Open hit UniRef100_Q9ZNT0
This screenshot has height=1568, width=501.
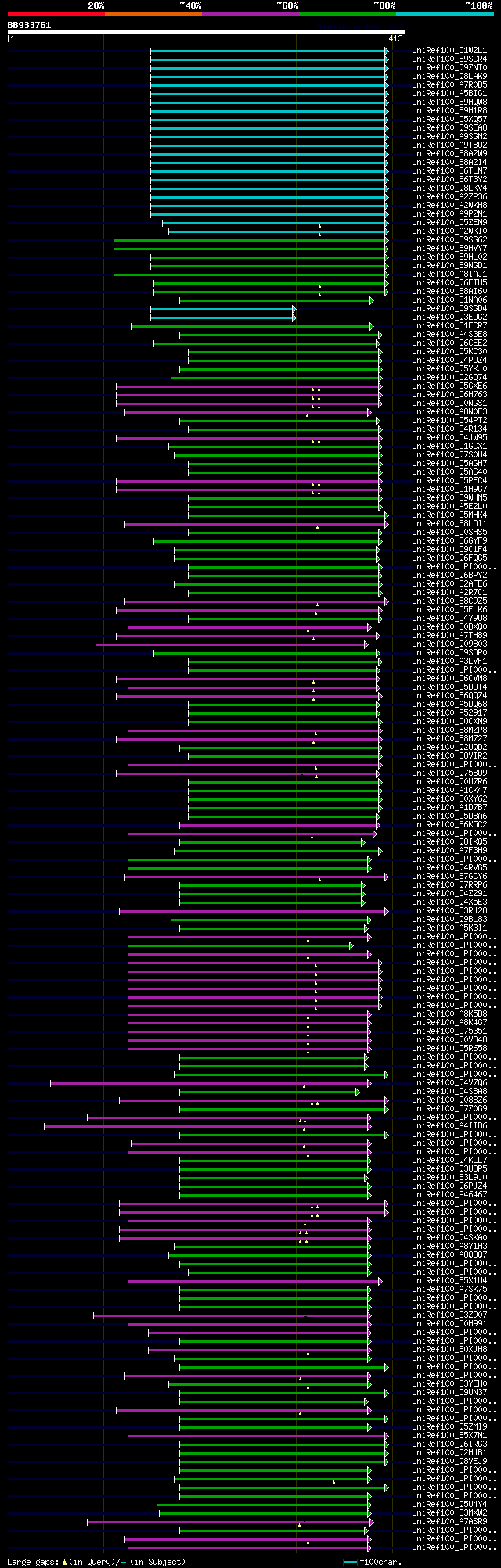pos(449,67)
